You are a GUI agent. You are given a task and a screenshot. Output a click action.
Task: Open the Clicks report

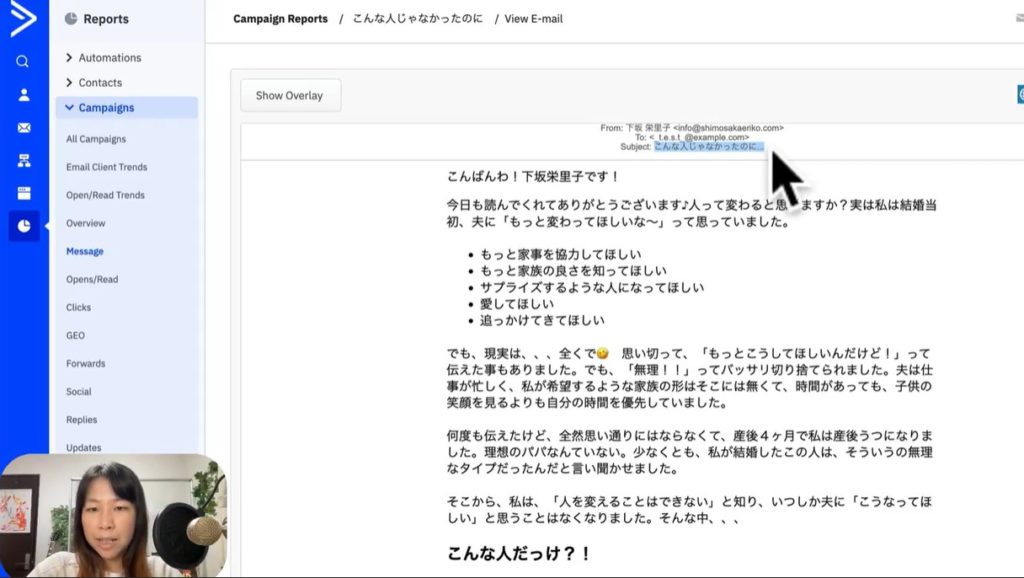coord(78,307)
